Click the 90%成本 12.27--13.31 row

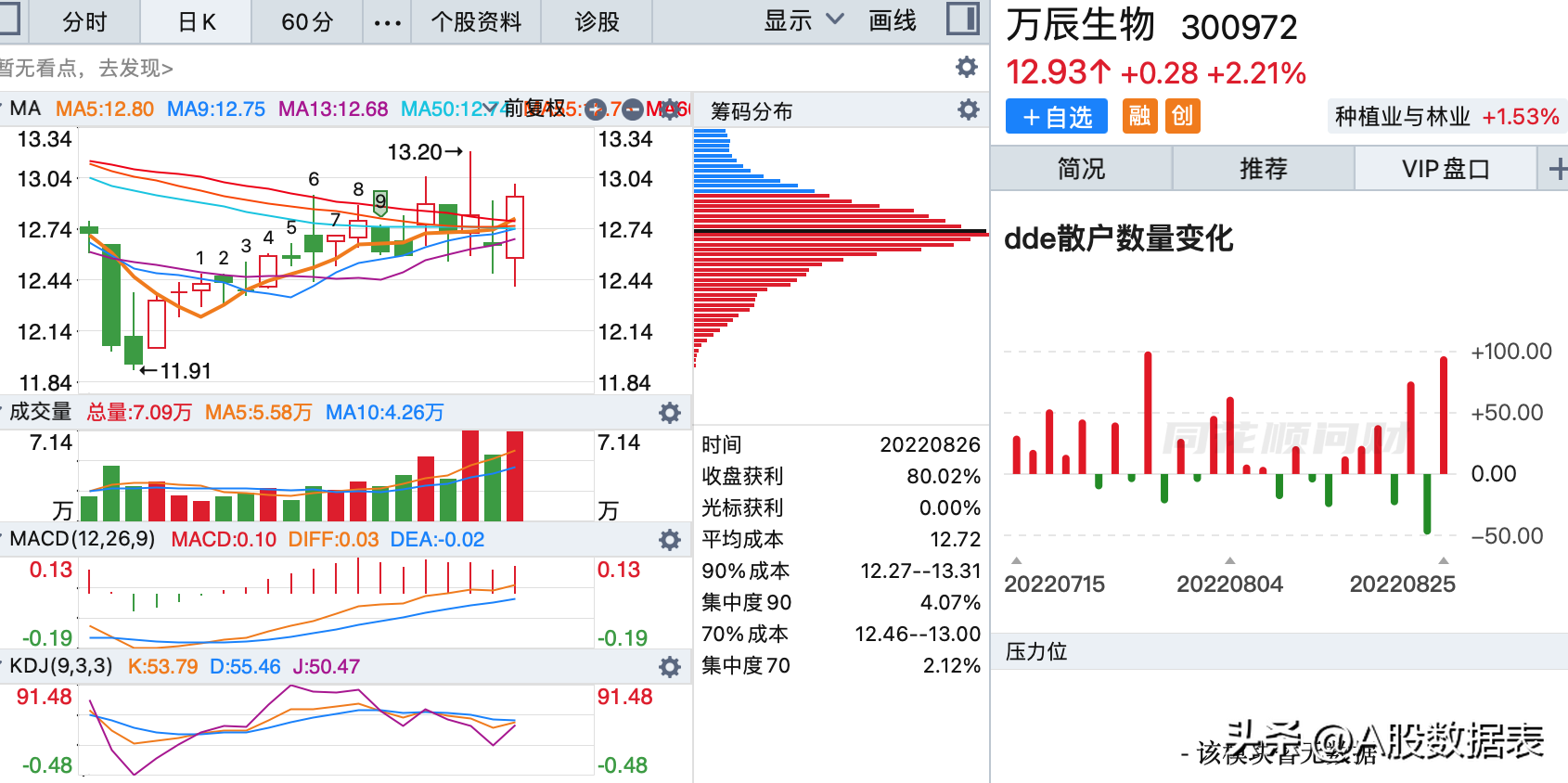coord(841,571)
